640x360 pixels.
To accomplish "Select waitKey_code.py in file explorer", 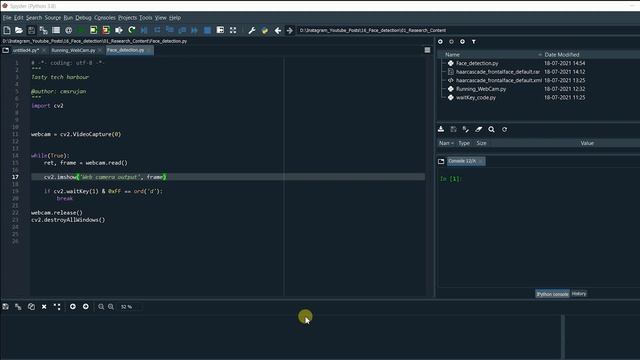I will 476,98.
